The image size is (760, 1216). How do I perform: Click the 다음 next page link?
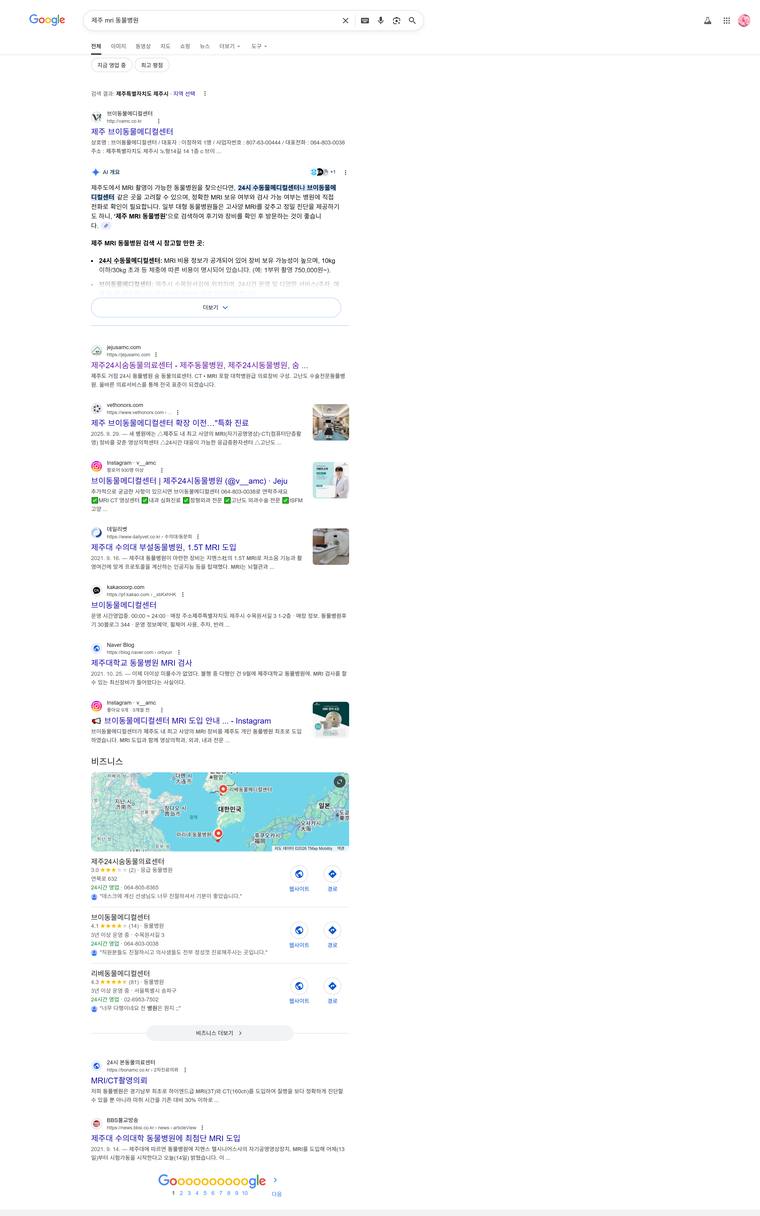pyautogui.click(x=277, y=1194)
